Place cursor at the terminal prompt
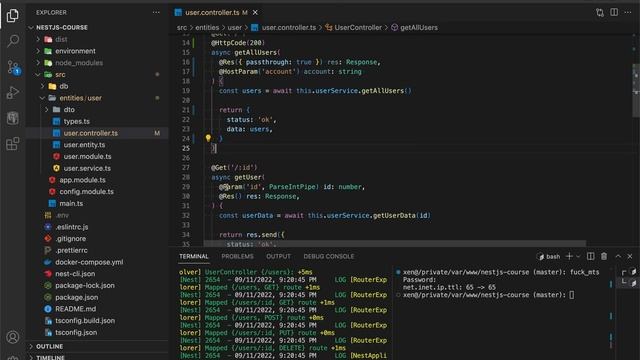 [571, 295]
